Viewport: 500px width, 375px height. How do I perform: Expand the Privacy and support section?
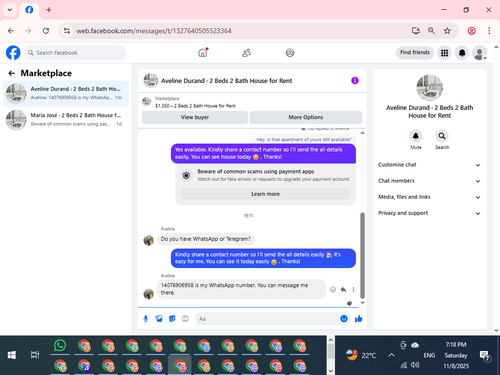coord(430,213)
